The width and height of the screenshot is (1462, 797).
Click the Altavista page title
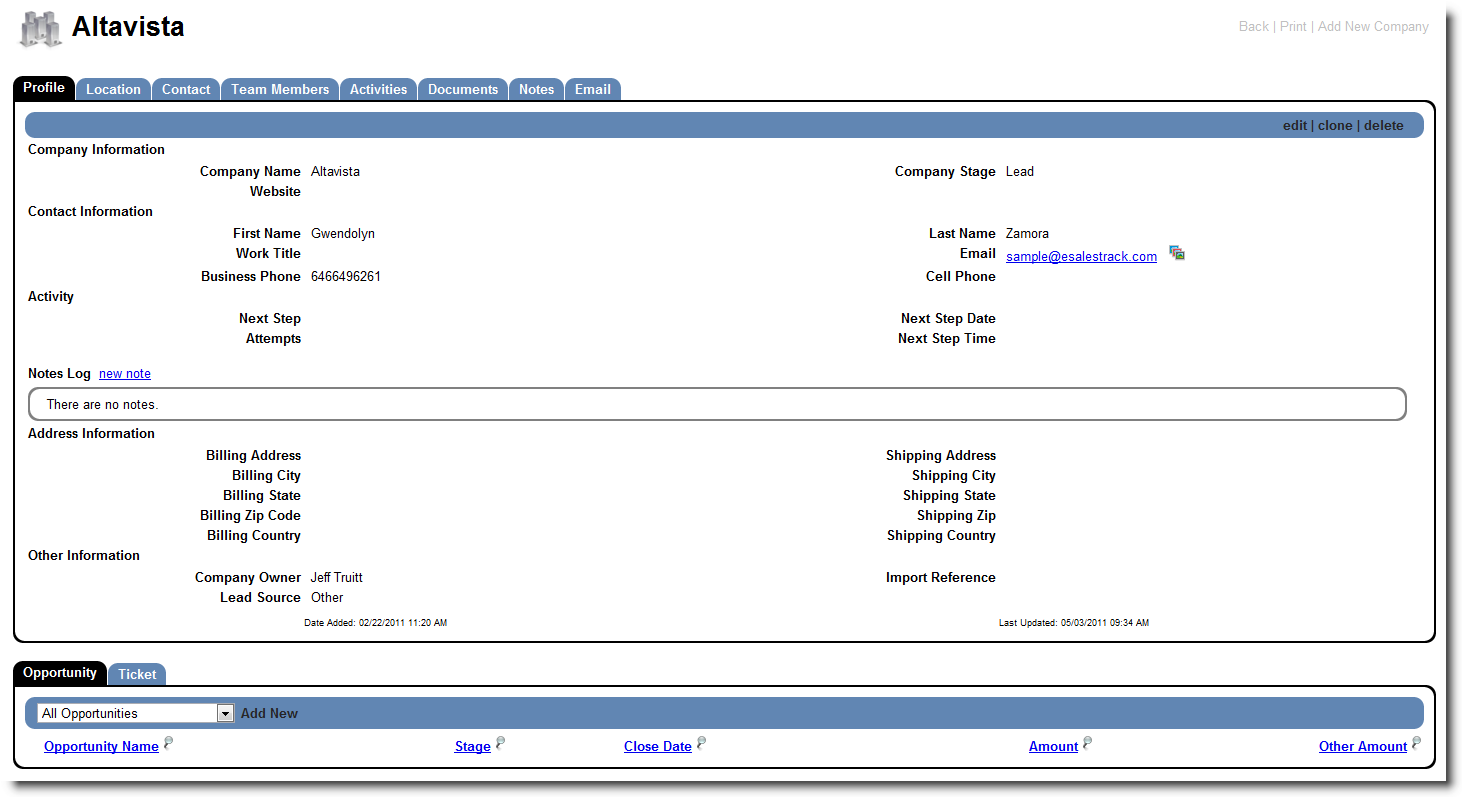[128, 27]
